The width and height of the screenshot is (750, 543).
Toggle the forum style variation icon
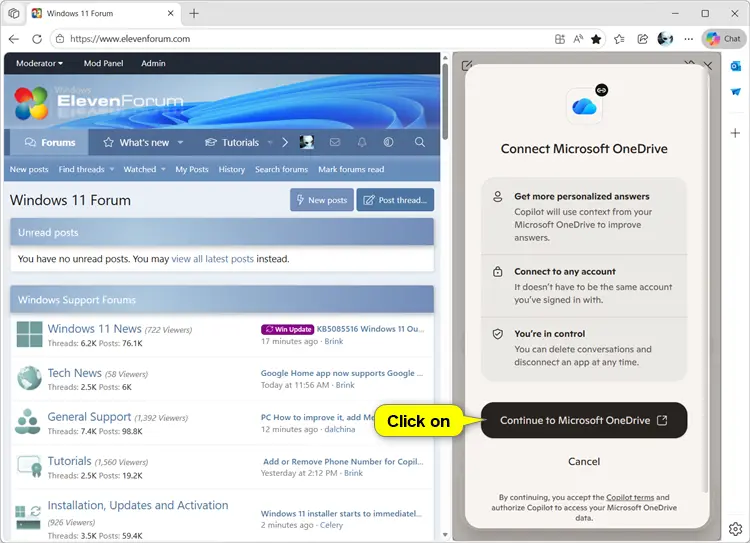388,142
